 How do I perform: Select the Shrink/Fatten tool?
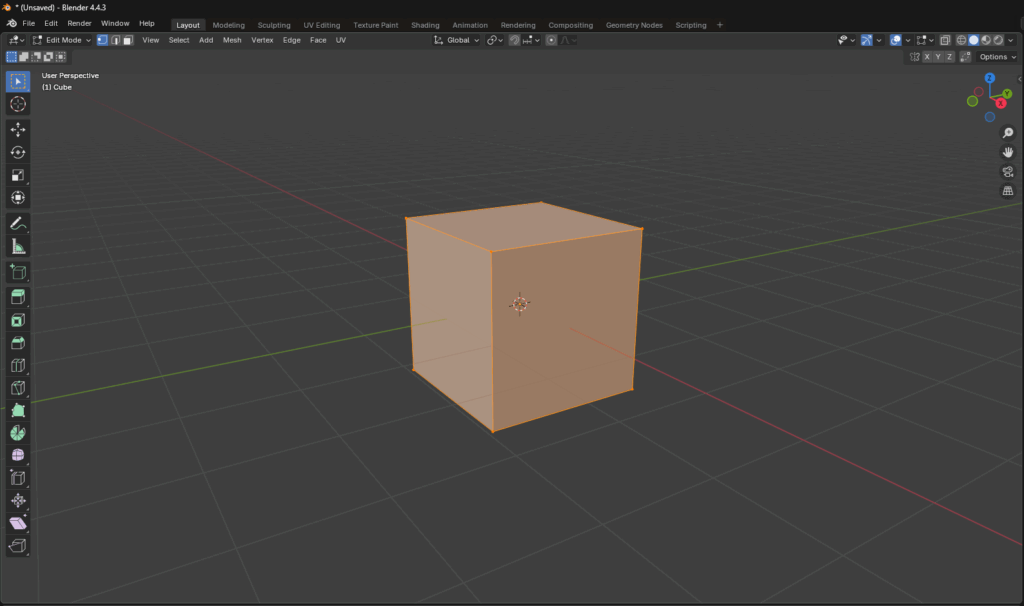tap(18, 501)
